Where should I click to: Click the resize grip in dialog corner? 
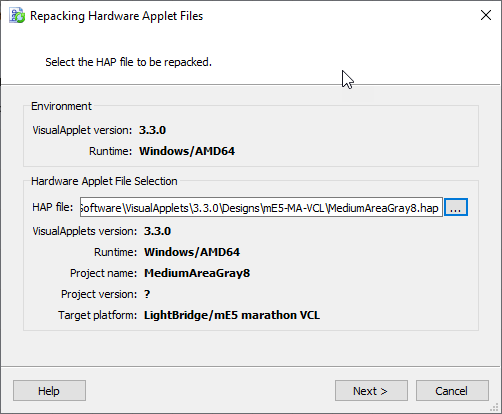tap(495, 407)
